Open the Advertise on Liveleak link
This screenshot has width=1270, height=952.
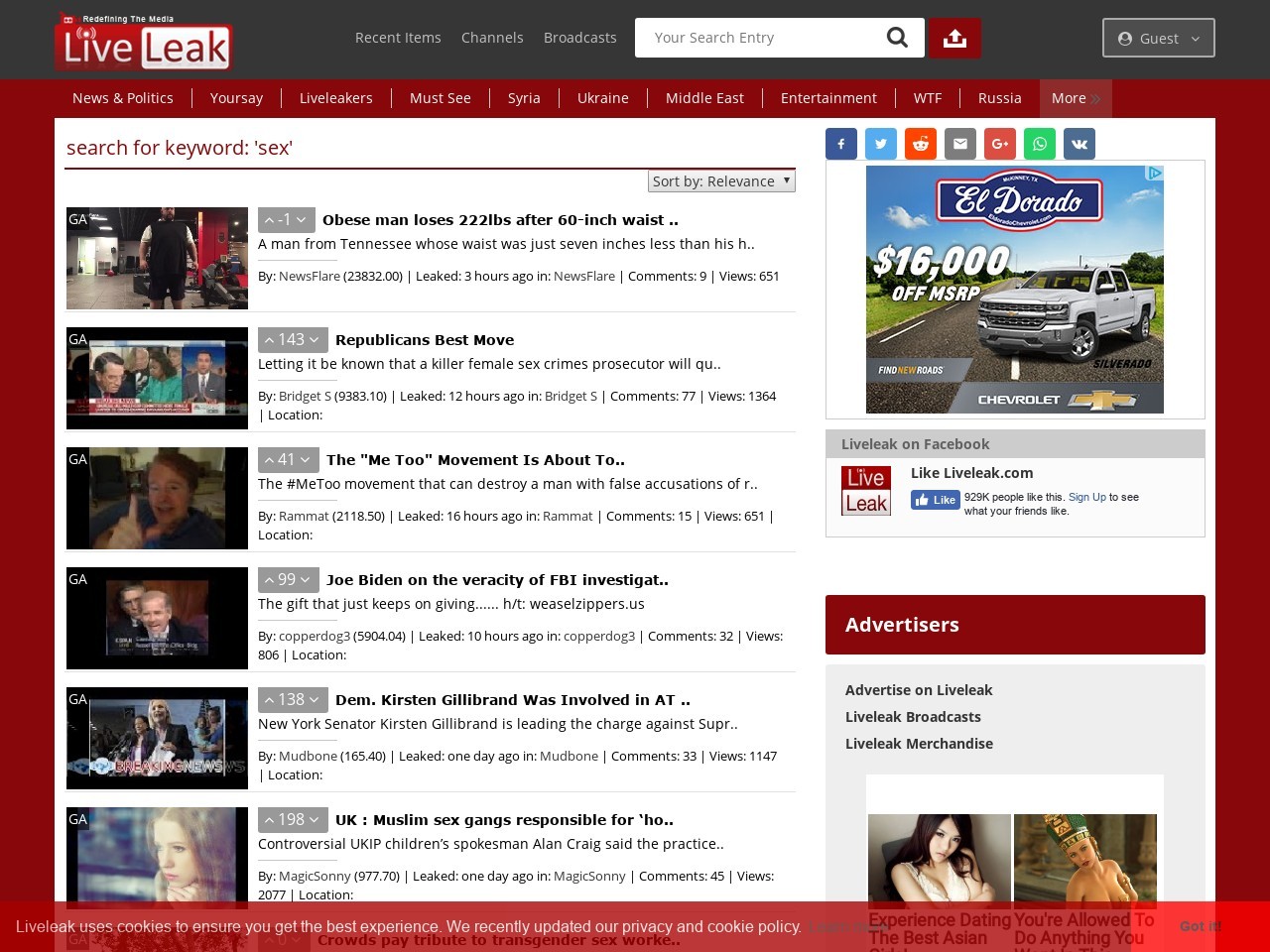pyautogui.click(x=919, y=690)
